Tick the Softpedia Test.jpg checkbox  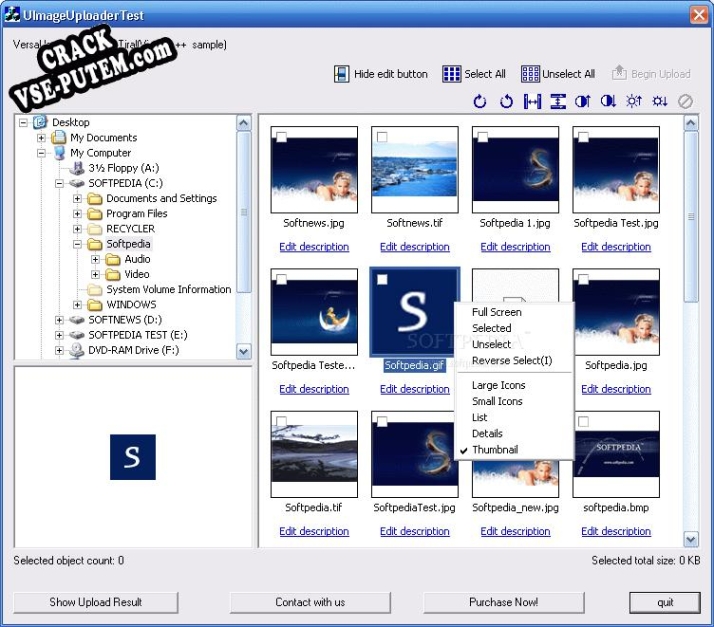pos(584,137)
